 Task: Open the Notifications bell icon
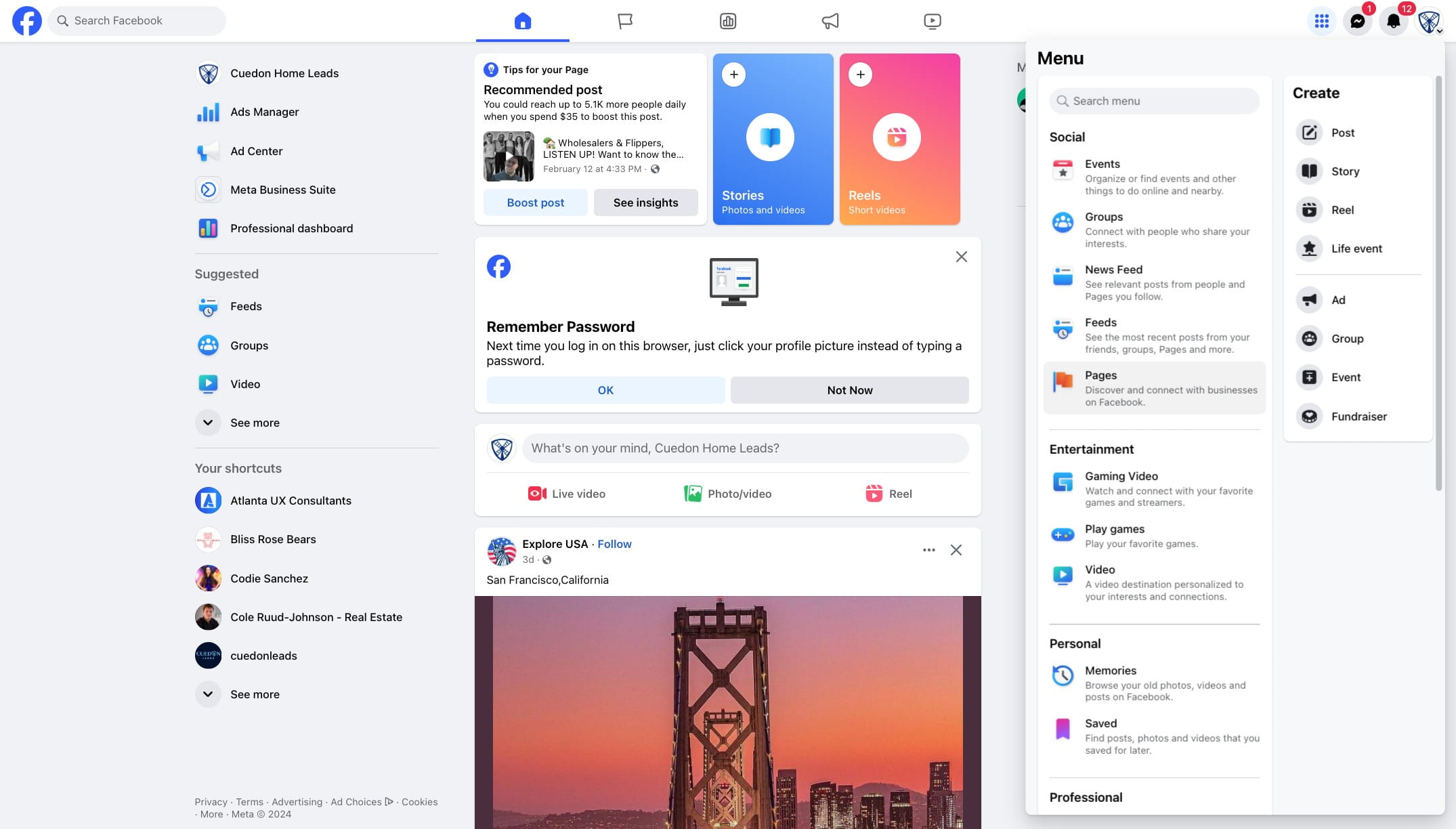click(1393, 21)
